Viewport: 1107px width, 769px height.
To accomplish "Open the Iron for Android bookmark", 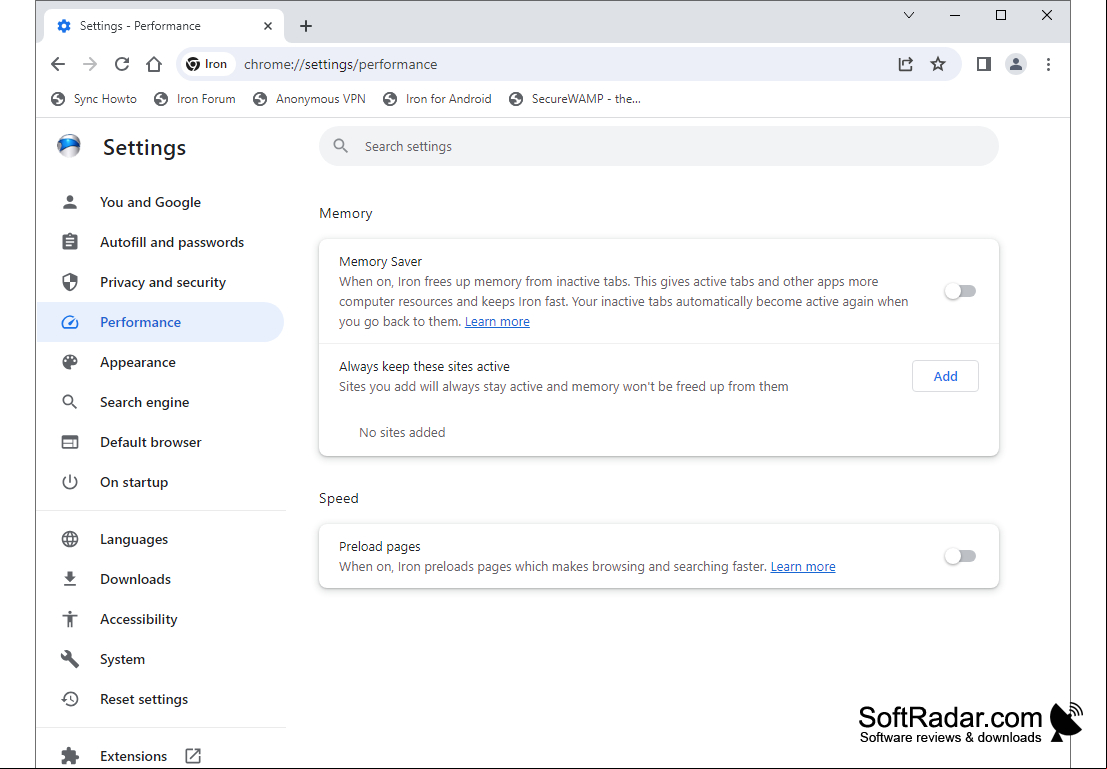I will [x=437, y=99].
